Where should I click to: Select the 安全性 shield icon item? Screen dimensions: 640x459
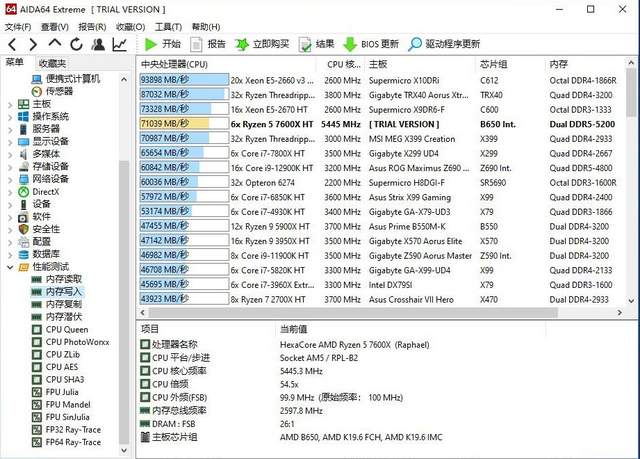click(x=24, y=229)
